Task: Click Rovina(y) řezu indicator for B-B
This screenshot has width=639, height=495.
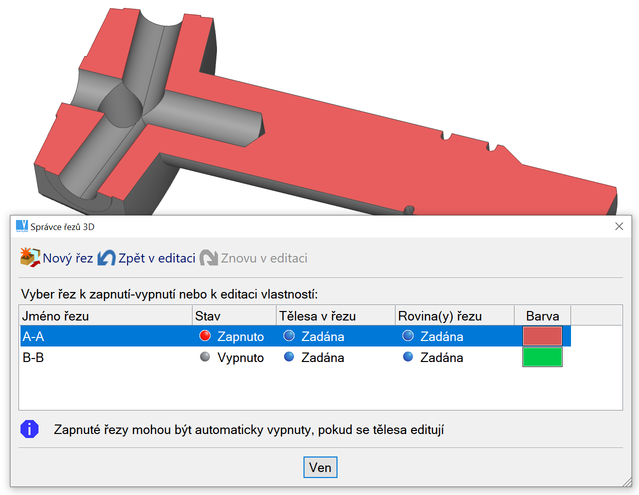Action: click(x=408, y=357)
